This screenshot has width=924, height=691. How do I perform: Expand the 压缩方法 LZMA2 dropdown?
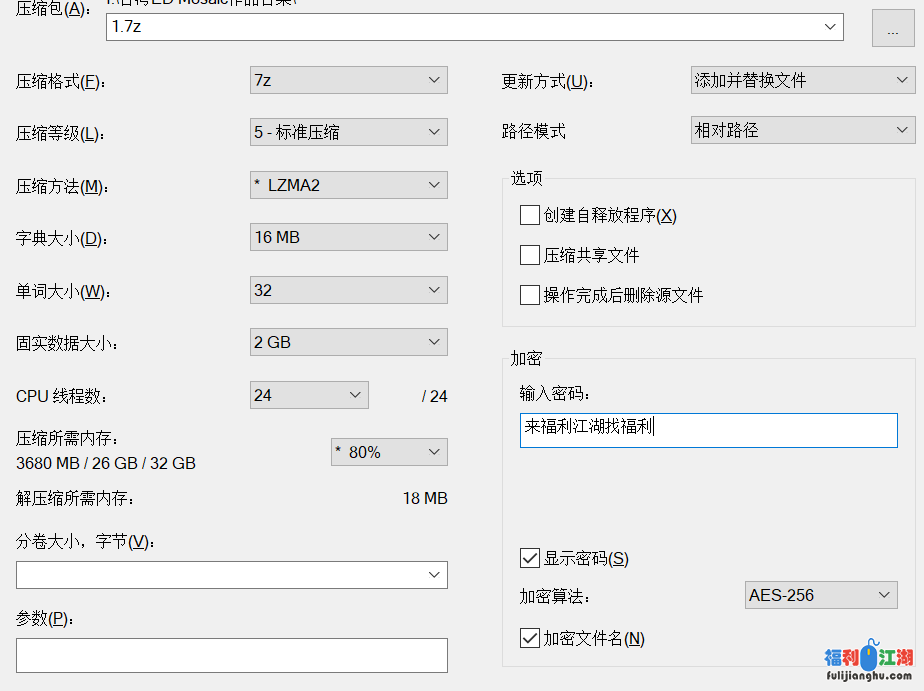348,185
